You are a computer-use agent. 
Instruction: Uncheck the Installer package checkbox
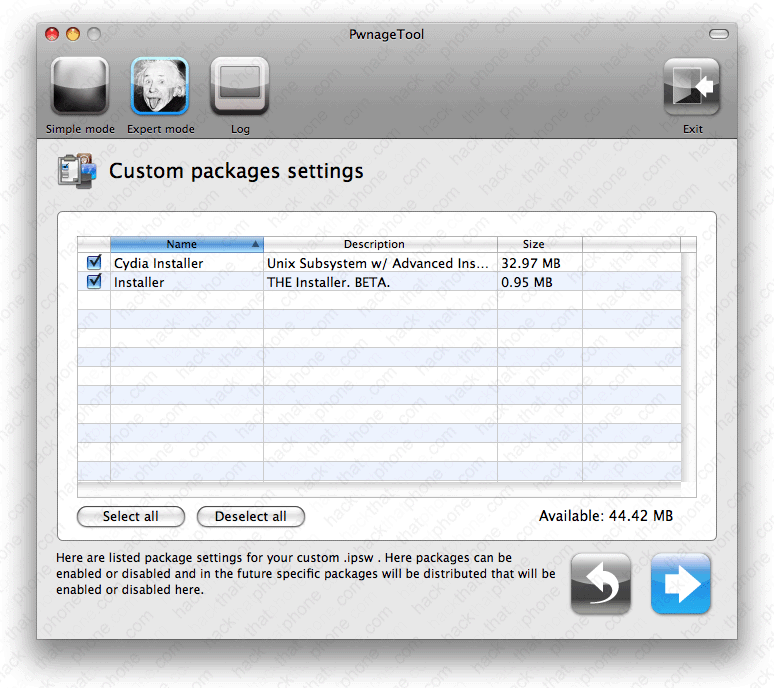(95, 282)
